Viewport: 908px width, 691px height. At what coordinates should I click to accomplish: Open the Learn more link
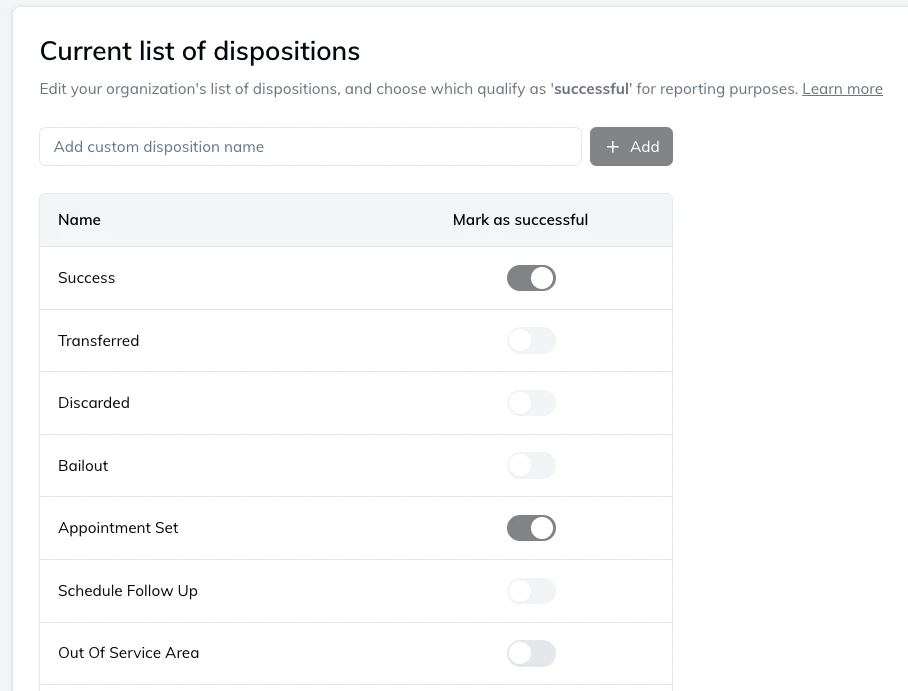click(x=842, y=89)
